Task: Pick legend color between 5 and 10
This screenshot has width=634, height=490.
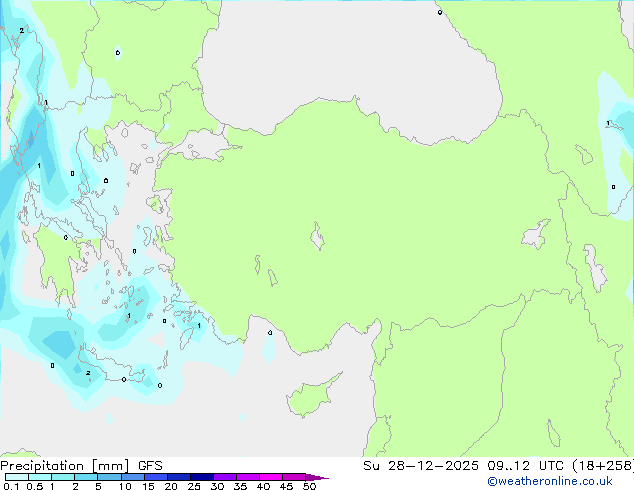Action: pos(110,477)
